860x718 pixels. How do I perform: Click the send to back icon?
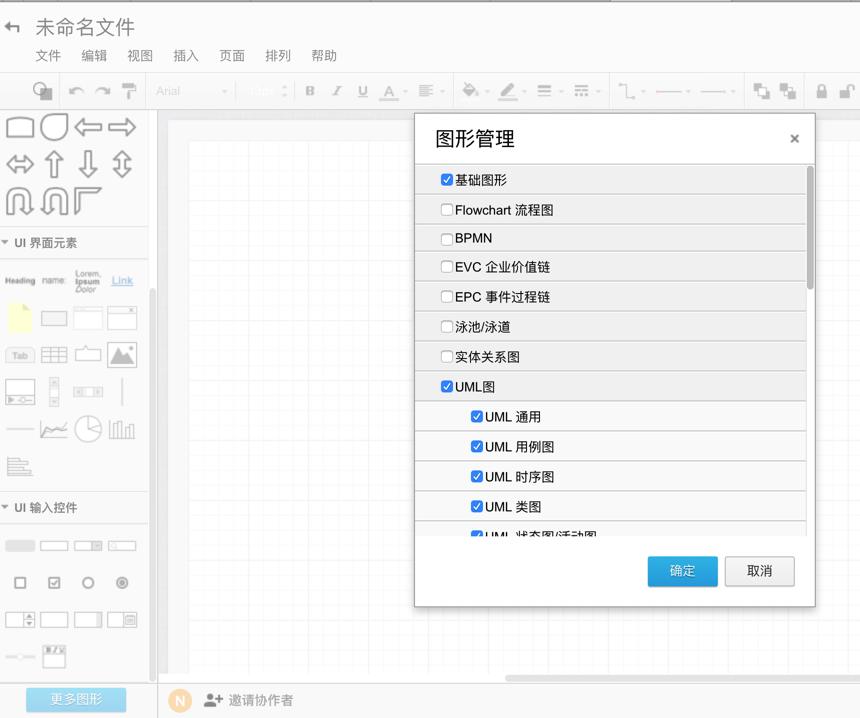tap(788, 91)
